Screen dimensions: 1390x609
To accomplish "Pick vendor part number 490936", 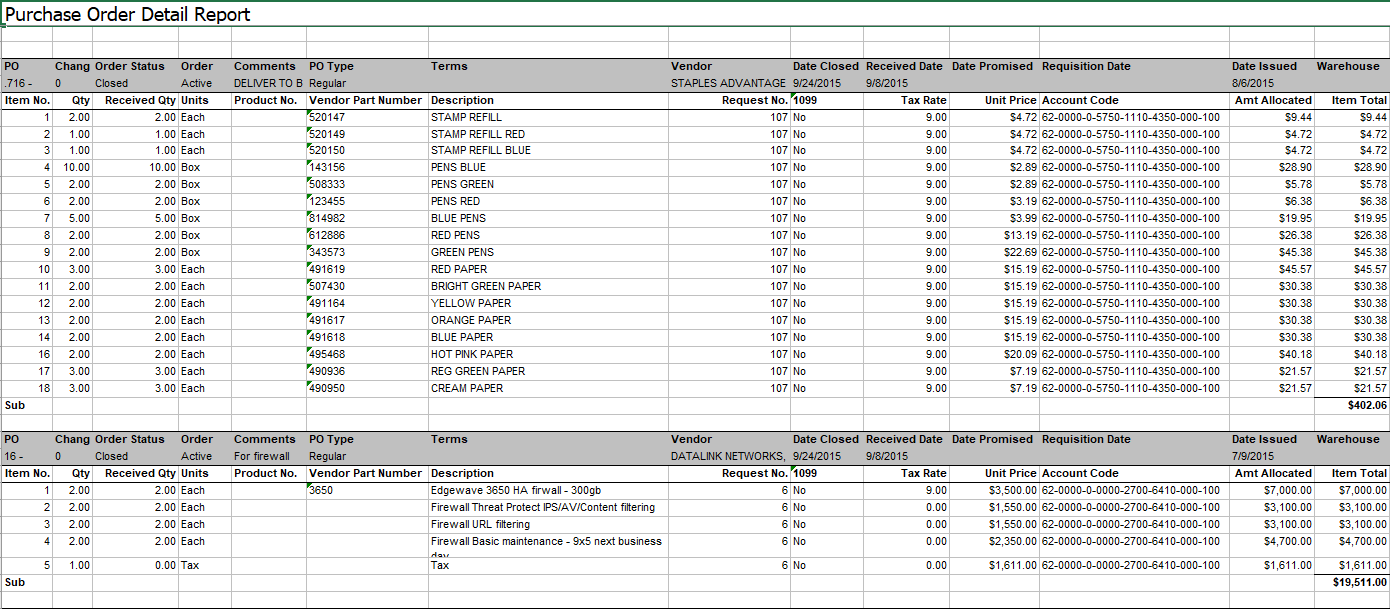I will coord(367,372).
